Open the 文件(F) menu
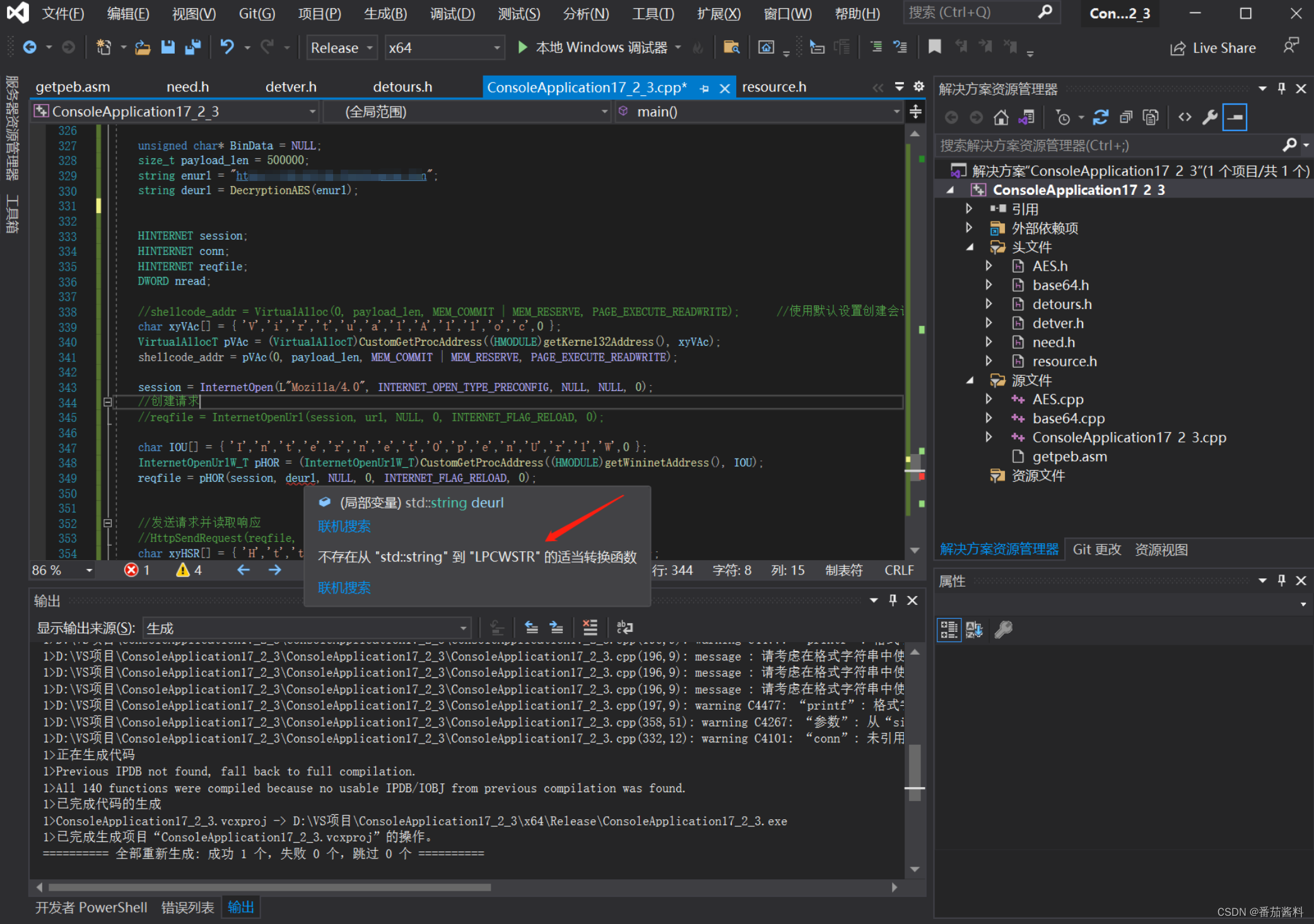The width and height of the screenshot is (1314, 924). coord(63,13)
